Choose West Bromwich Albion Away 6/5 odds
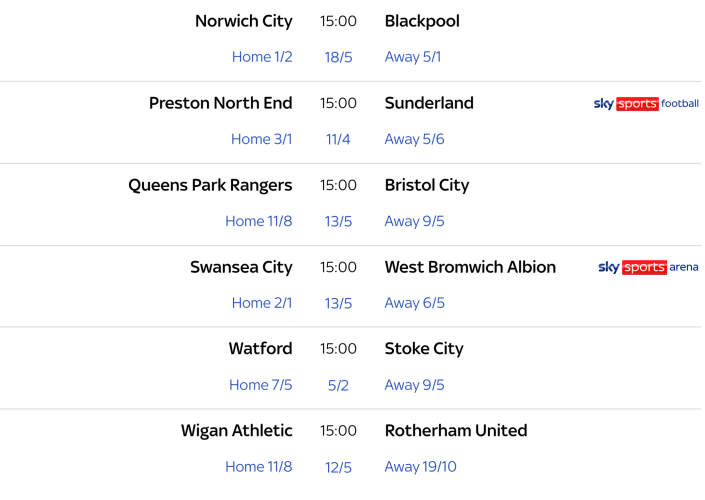The height and width of the screenshot is (500, 705). pos(415,303)
